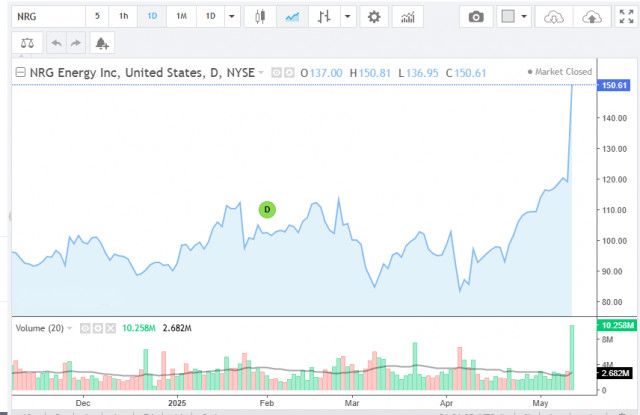This screenshot has height=415, width=640.
Task: Toggle fullscreen mode icon
Action: click(x=626, y=17)
